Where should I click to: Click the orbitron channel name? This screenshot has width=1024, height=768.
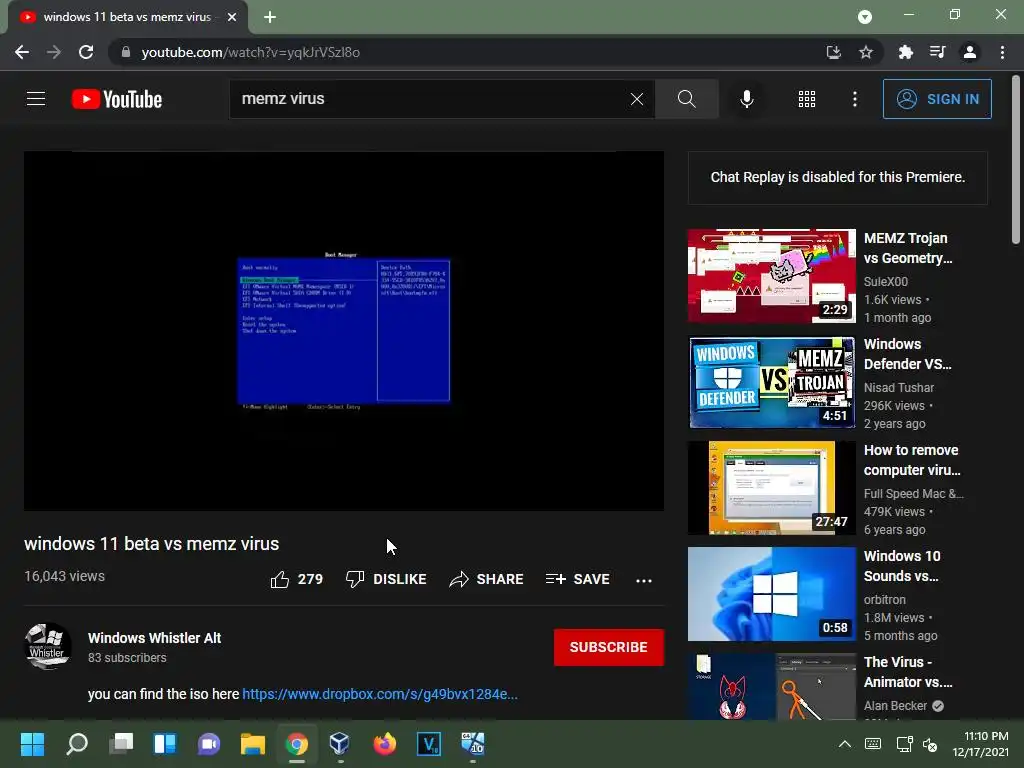885,600
